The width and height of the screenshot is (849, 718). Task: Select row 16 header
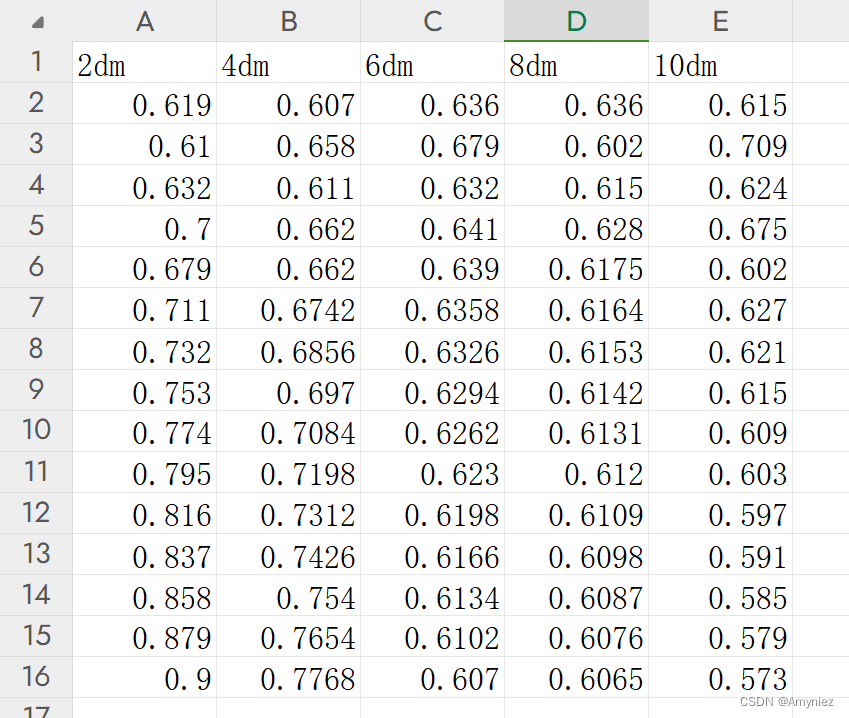(36, 677)
